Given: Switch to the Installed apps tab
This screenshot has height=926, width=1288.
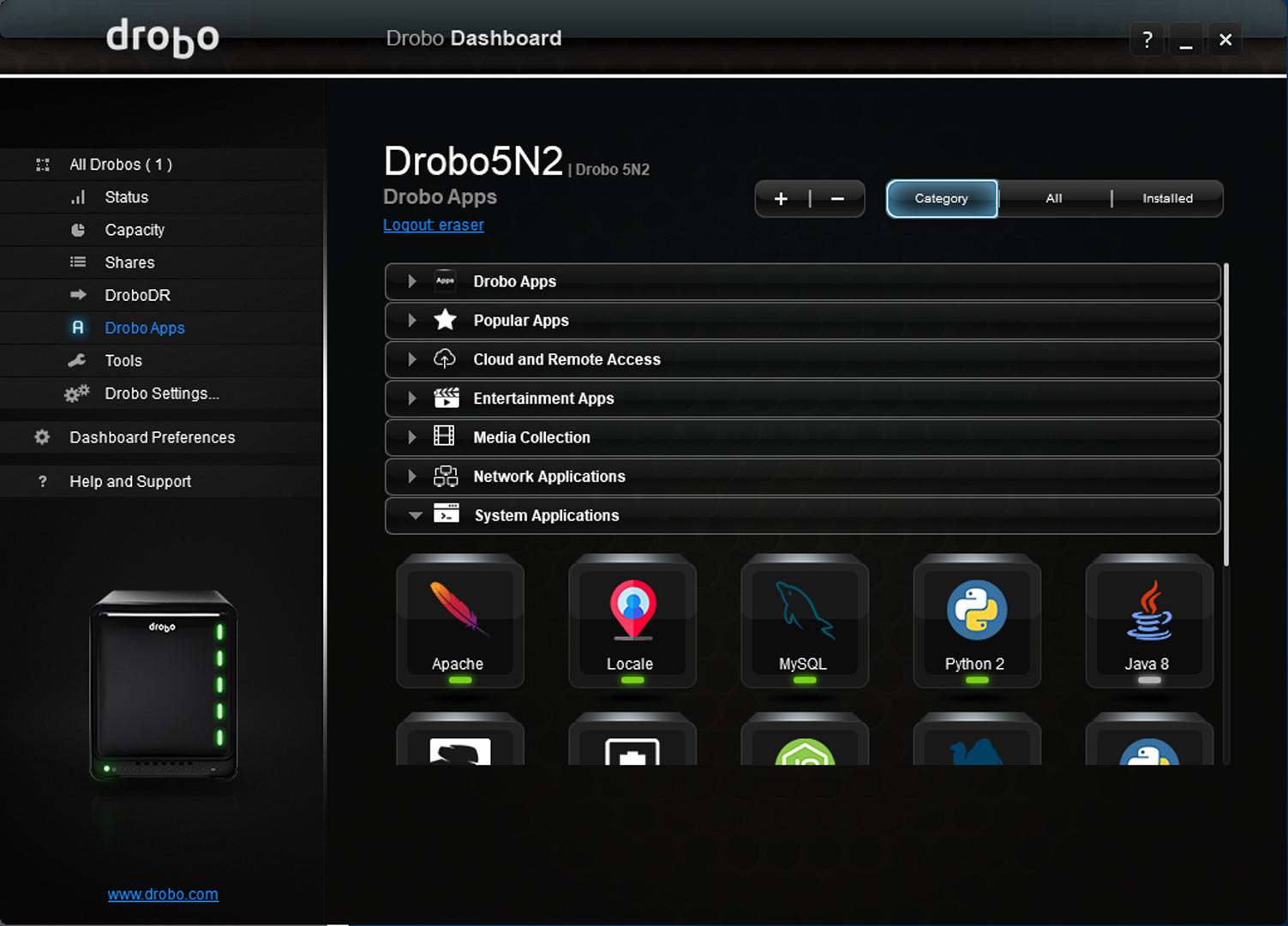Looking at the screenshot, I should click(1167, 199).
